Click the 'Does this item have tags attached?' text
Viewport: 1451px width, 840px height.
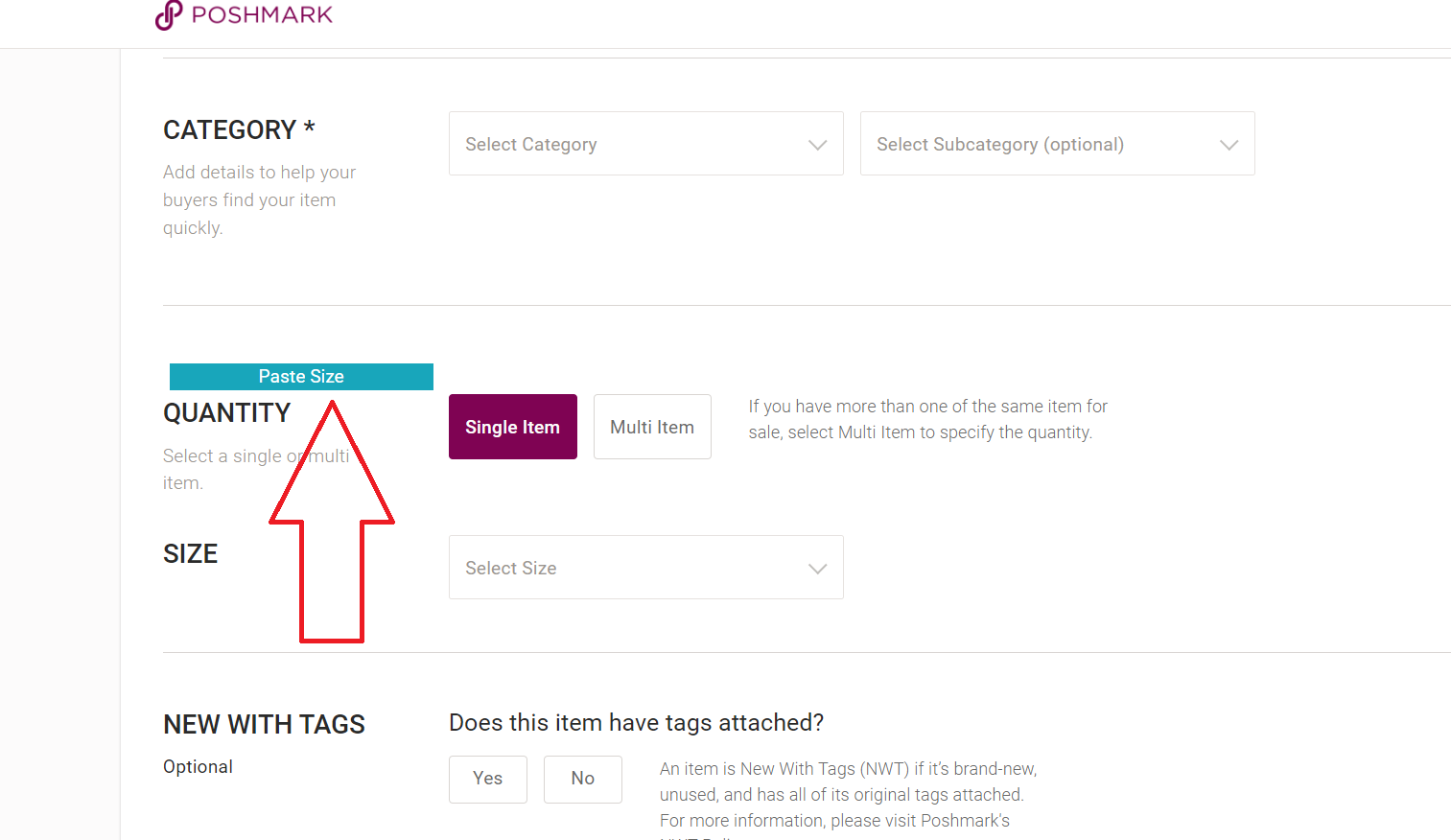tap(637, 722)
